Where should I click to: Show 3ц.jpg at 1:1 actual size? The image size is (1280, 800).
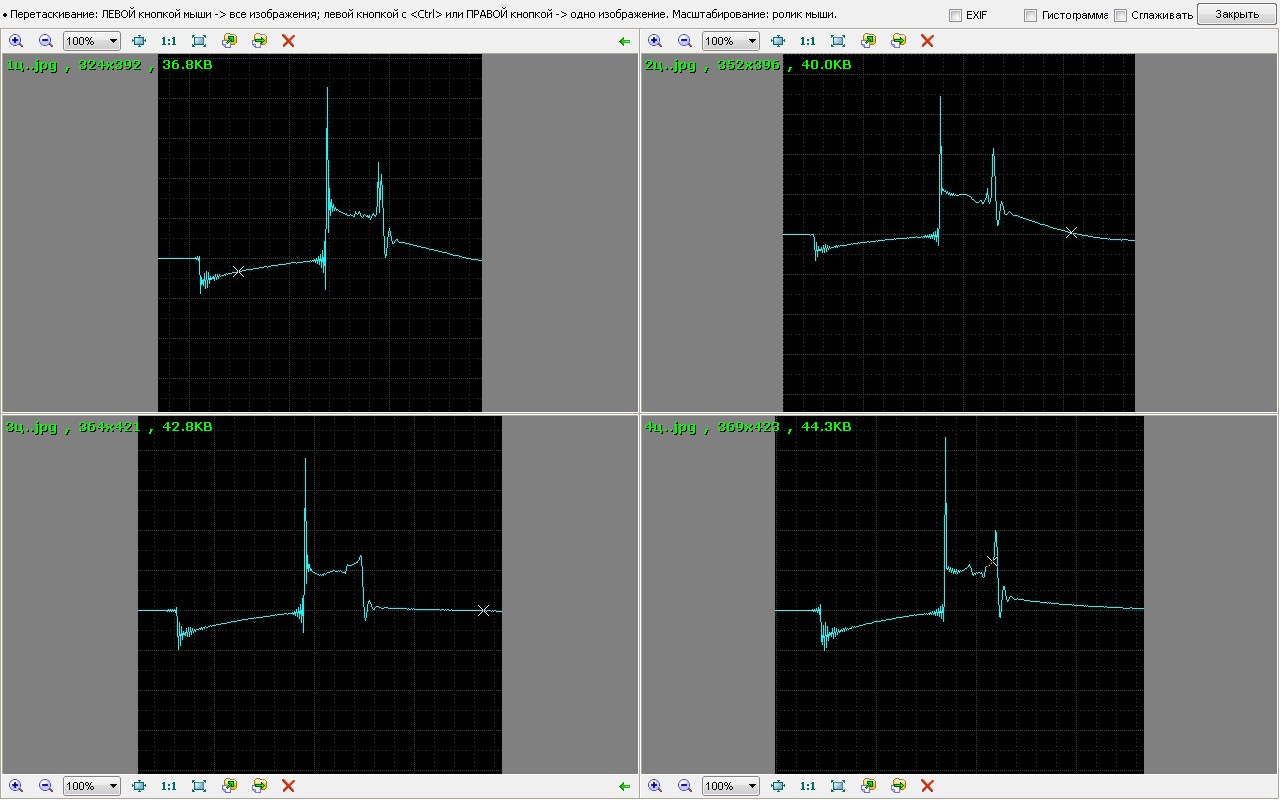(168, 786)
